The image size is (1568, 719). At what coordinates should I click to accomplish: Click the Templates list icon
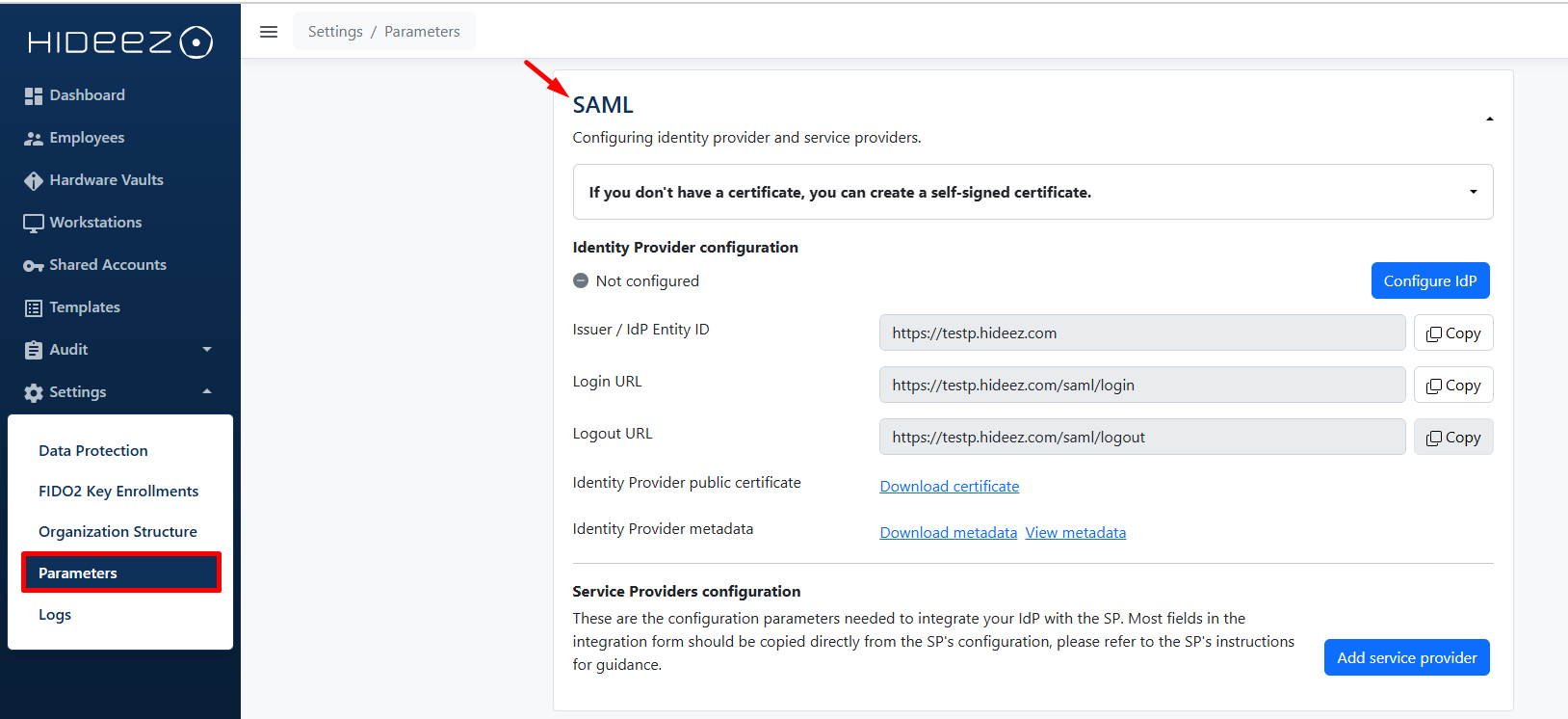[34, 307]
